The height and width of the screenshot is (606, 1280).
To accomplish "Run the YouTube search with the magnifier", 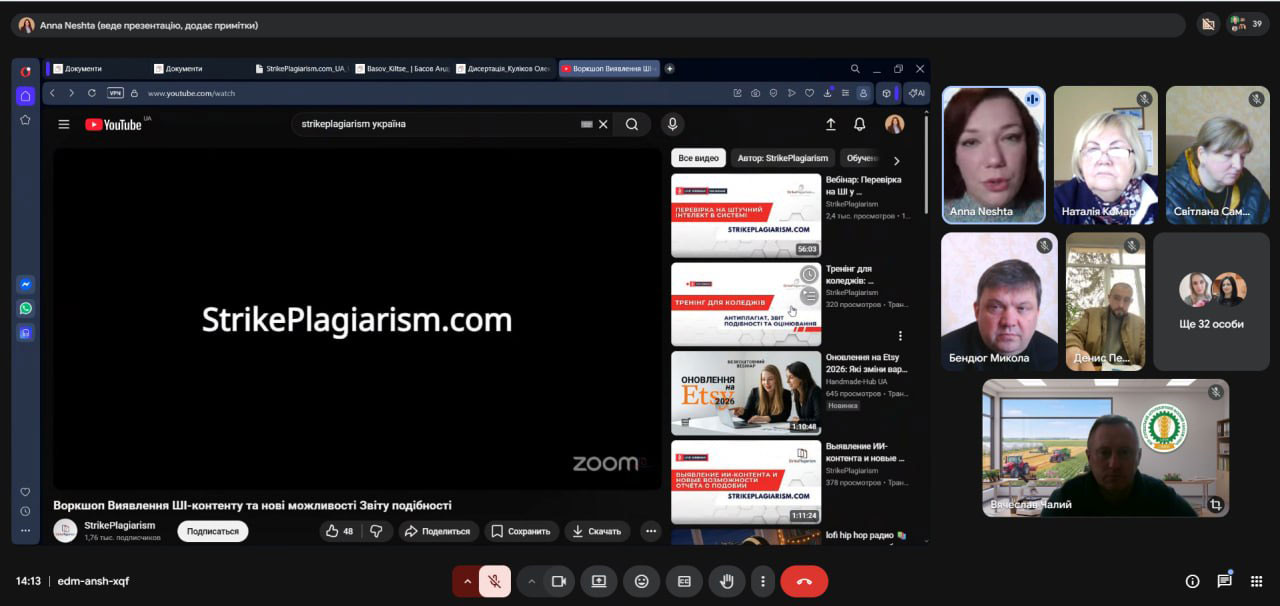I will [632, 124].
